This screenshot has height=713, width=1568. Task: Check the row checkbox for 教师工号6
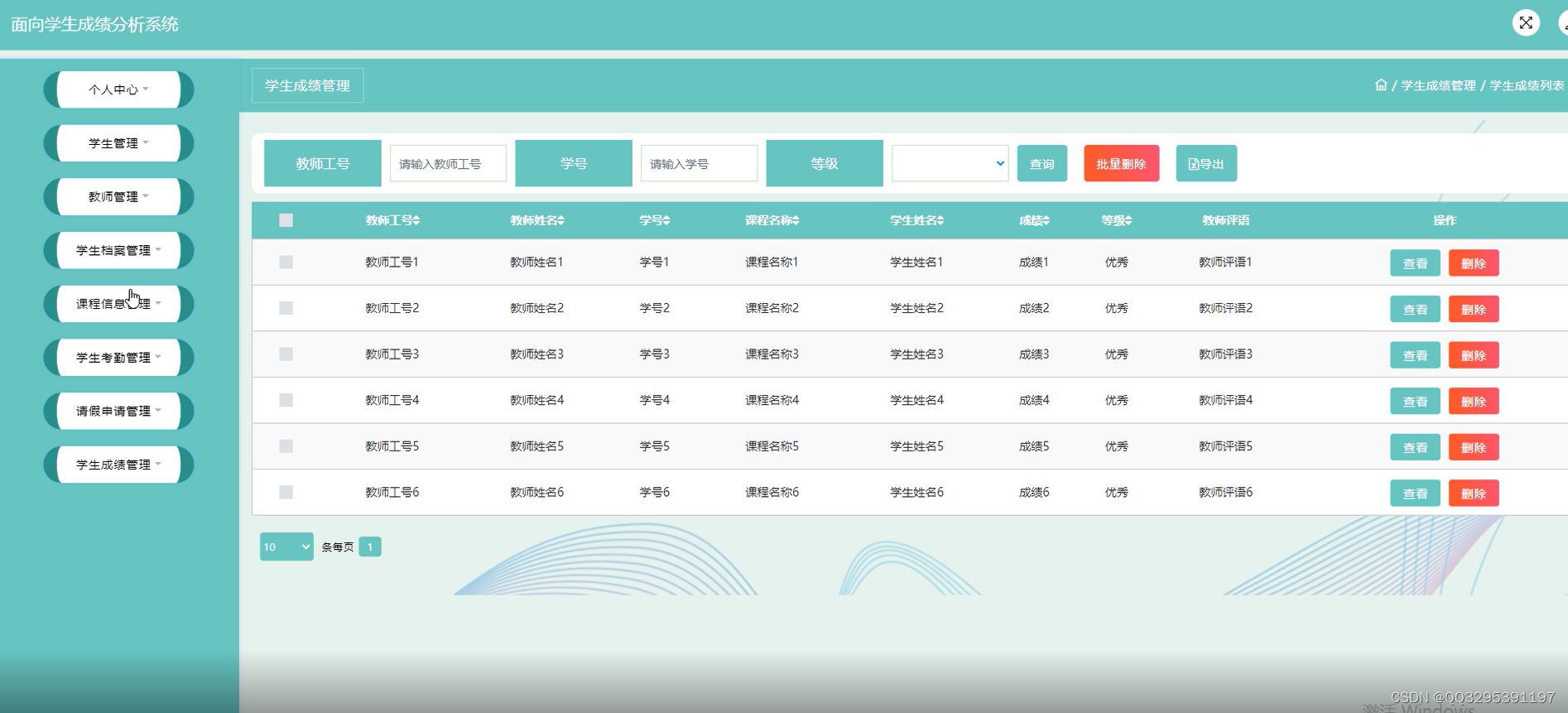286,492
